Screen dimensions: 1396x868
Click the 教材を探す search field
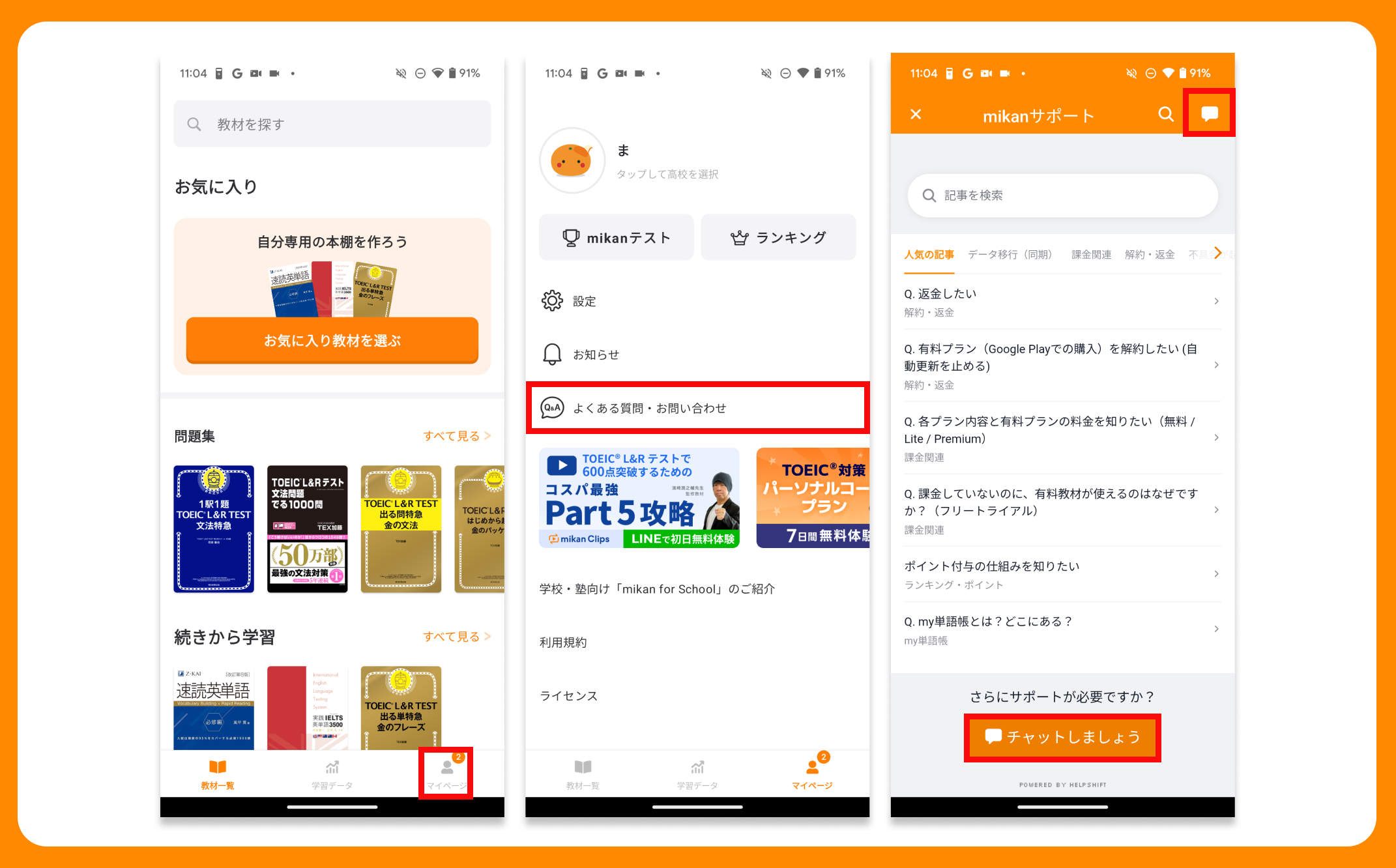[x=332, y=124]
